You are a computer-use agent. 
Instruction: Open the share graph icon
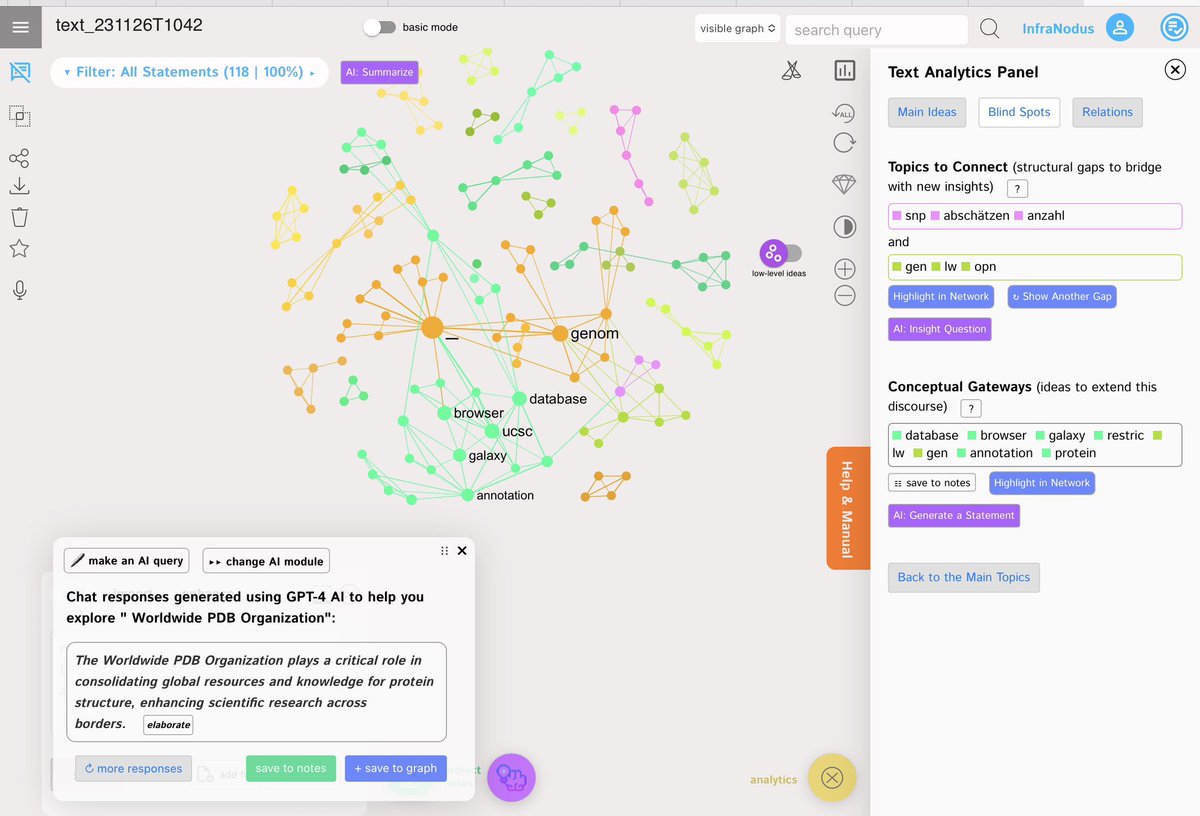(19, 159)
